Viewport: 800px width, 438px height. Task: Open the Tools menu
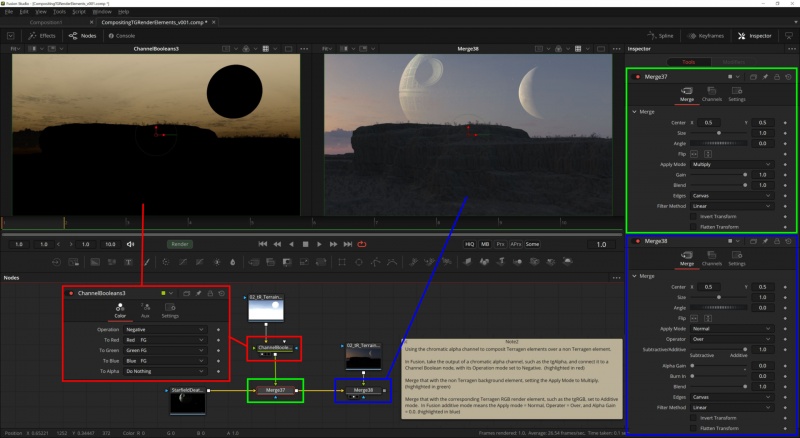point(59,12)
